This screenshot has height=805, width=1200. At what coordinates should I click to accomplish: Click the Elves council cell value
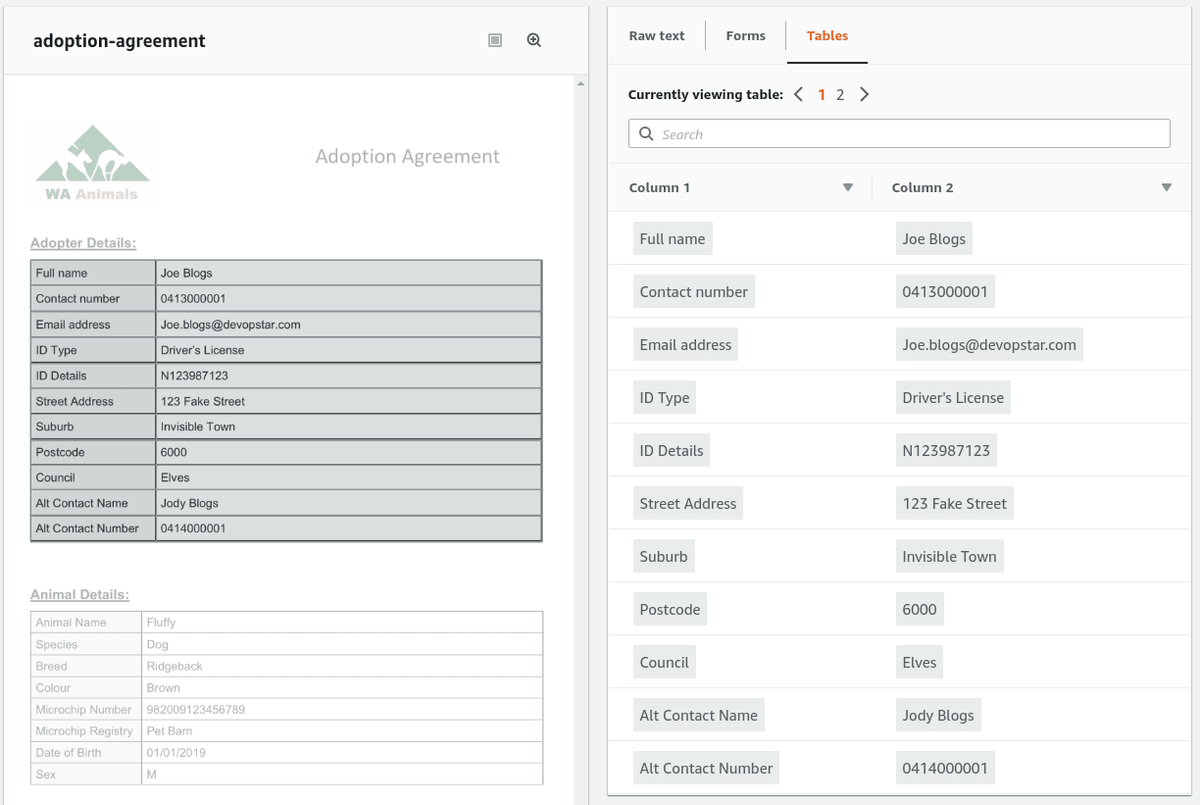[x=918, y=661]
